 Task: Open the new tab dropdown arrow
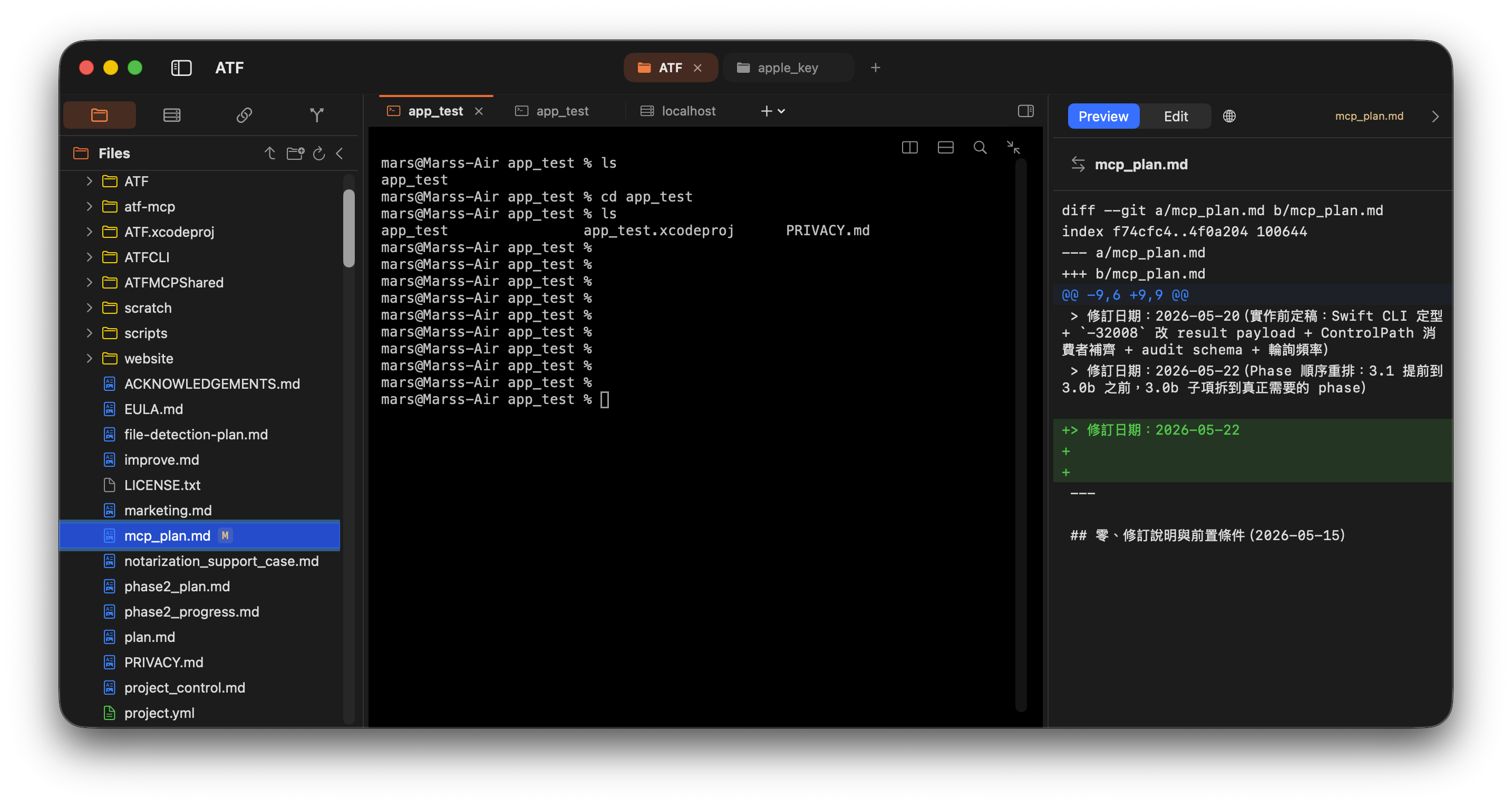click(781, 111)
